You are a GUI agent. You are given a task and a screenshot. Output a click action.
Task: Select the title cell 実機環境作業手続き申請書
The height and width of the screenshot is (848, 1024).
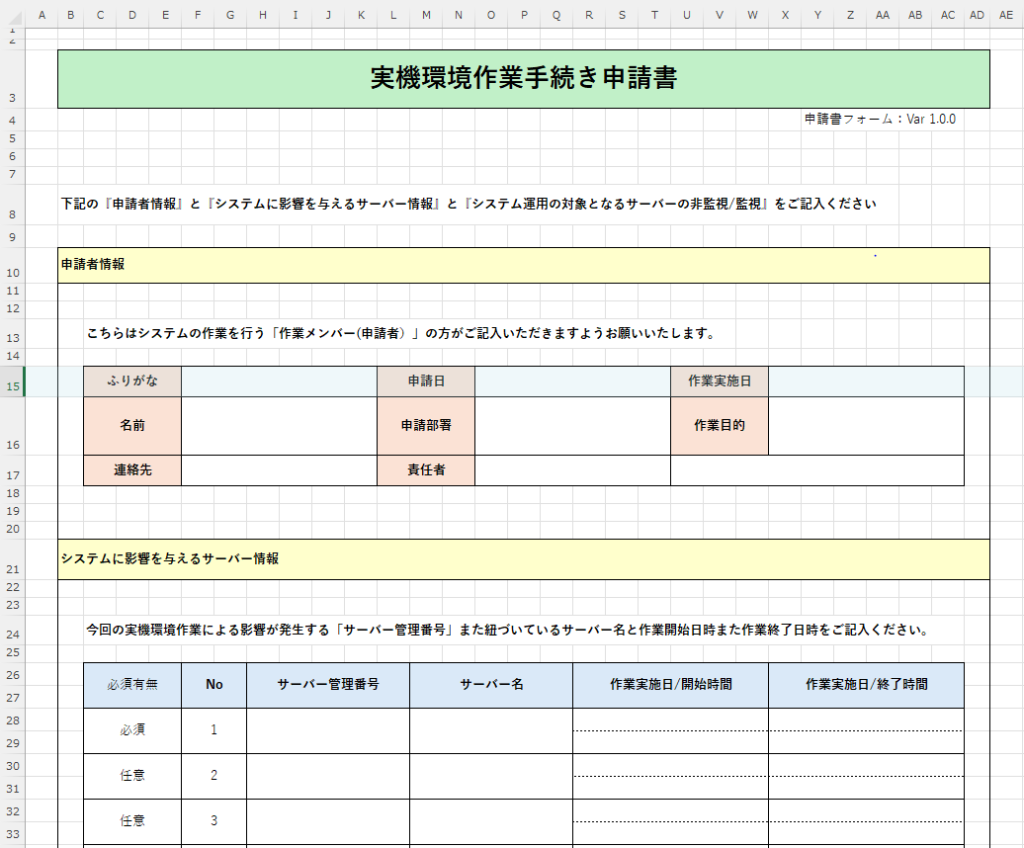coord(523,80)
